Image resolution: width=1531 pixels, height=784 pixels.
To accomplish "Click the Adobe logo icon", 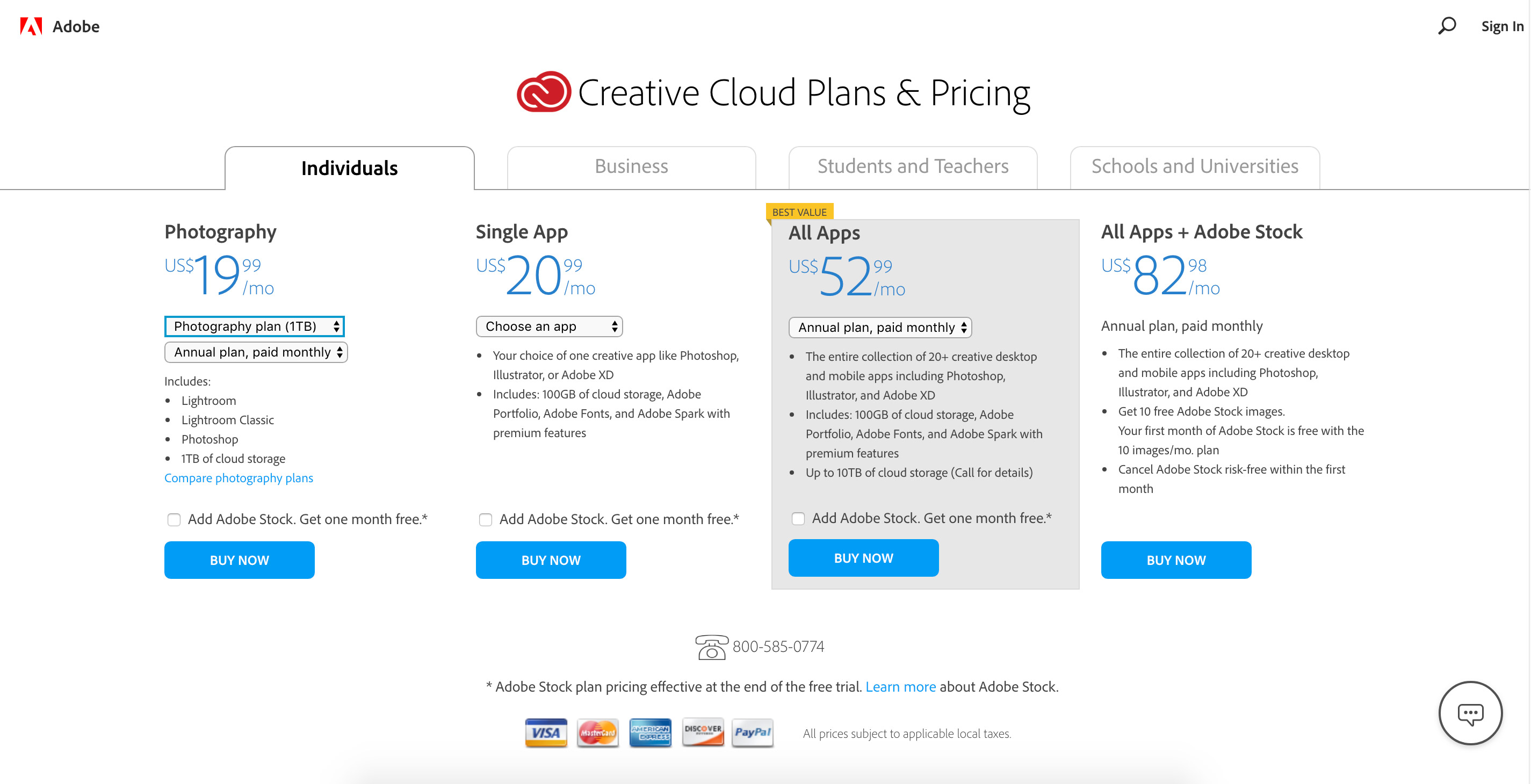I will pyautogui.click(x=31, y=26).
